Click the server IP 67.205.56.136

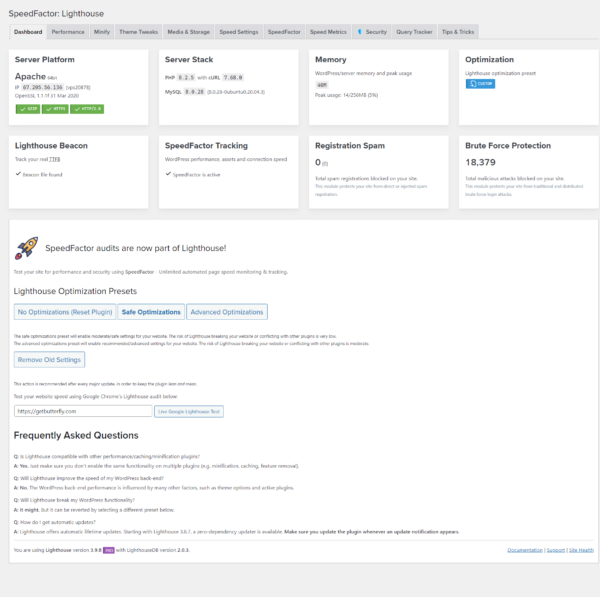coord(42,87)
